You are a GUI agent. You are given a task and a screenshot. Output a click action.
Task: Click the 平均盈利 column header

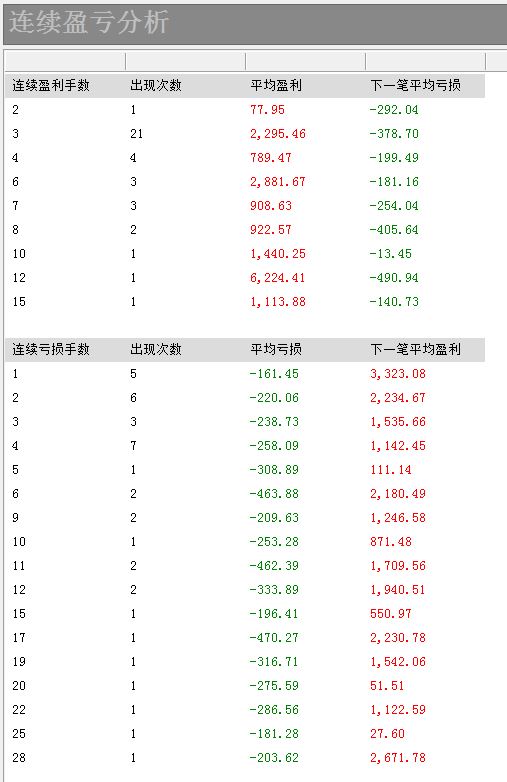pos(276,85)
